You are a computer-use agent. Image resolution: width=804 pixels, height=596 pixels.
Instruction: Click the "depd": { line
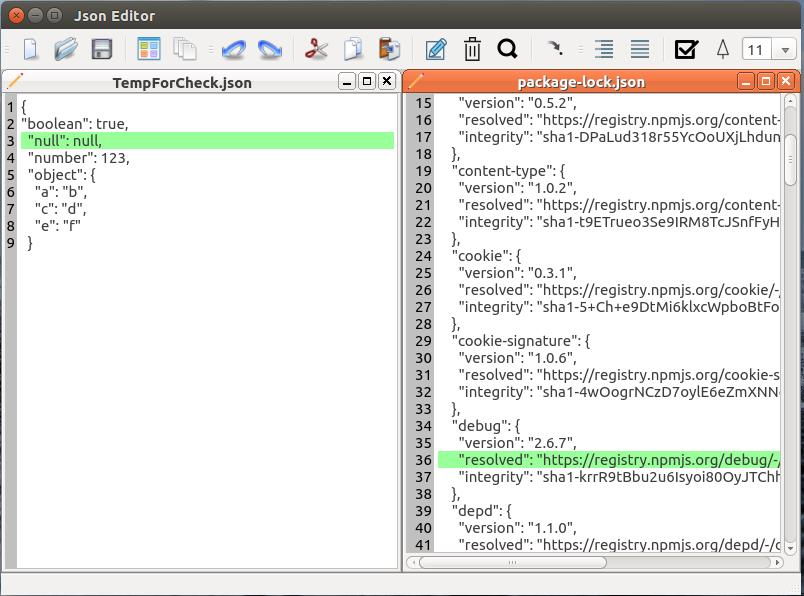481,511
